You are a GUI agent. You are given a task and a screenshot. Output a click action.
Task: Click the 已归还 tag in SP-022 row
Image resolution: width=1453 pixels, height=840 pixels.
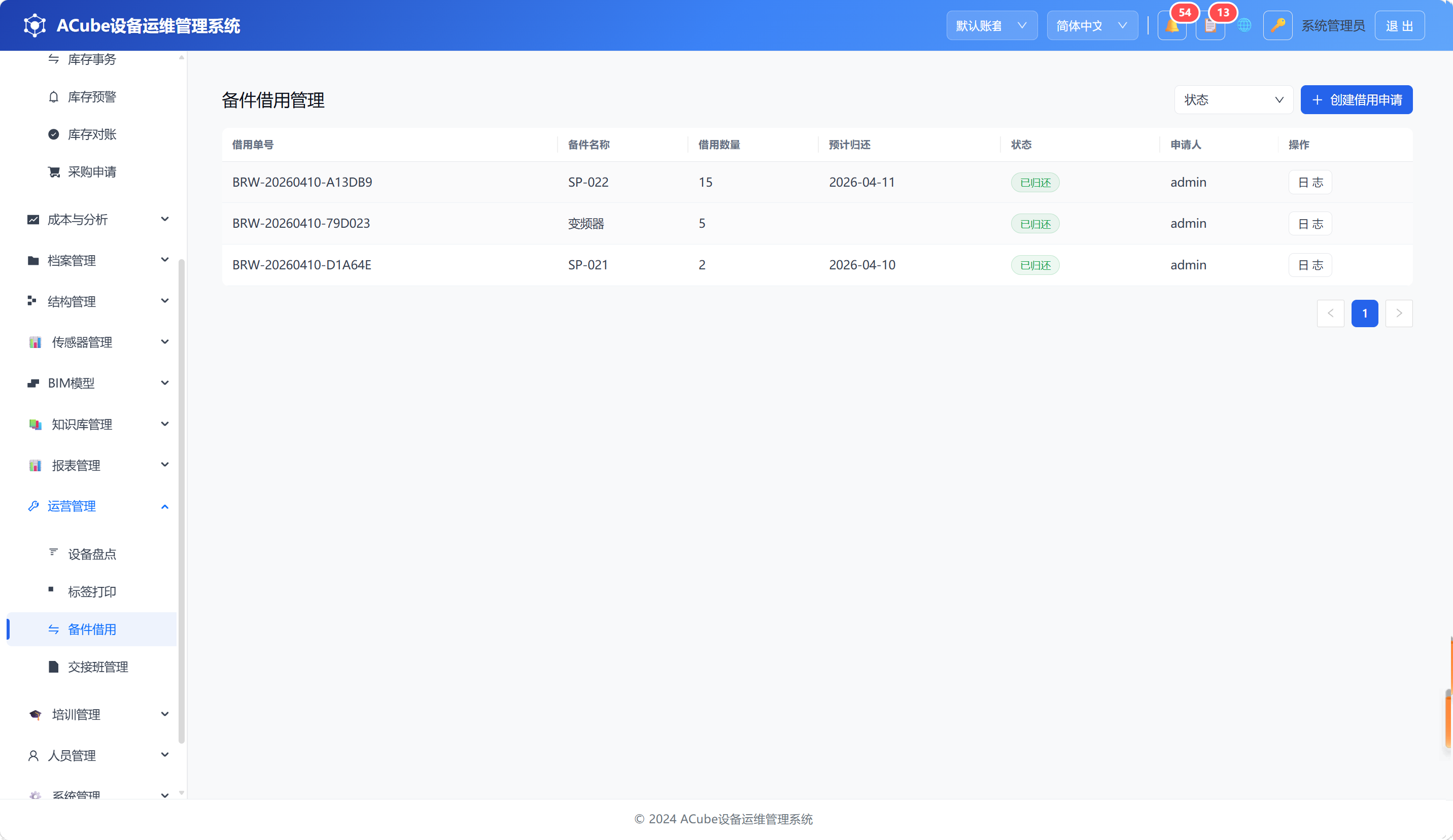click(1035, 182)
